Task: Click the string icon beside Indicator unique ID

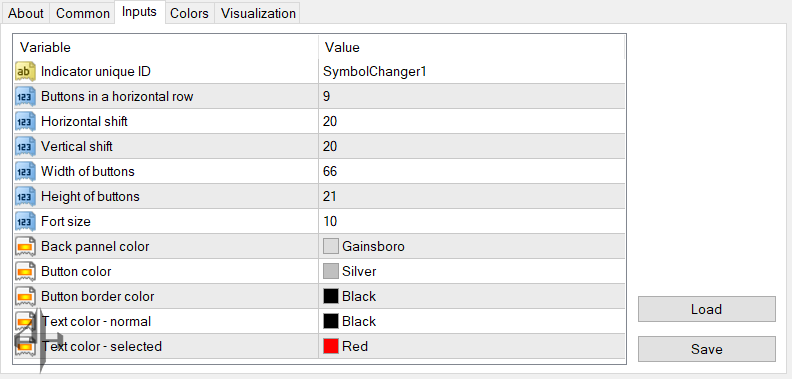Action: pos(25,72)
